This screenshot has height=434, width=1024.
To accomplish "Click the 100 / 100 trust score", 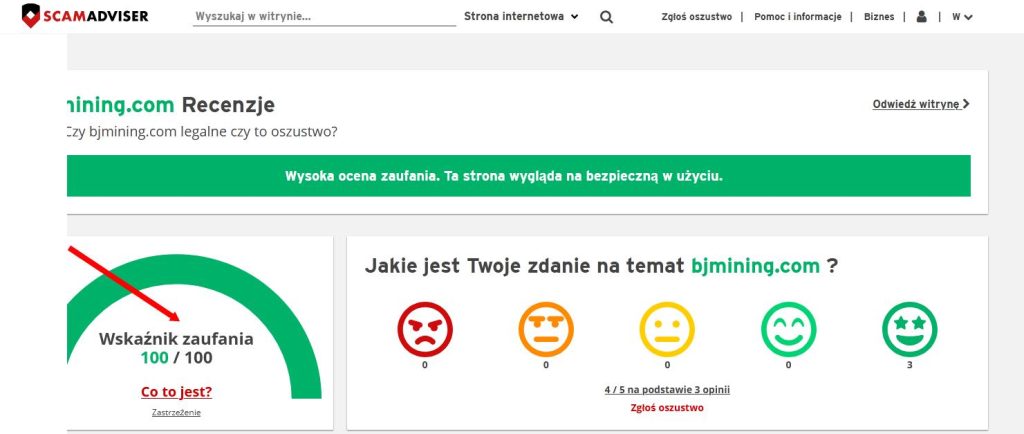I will 176,358.
